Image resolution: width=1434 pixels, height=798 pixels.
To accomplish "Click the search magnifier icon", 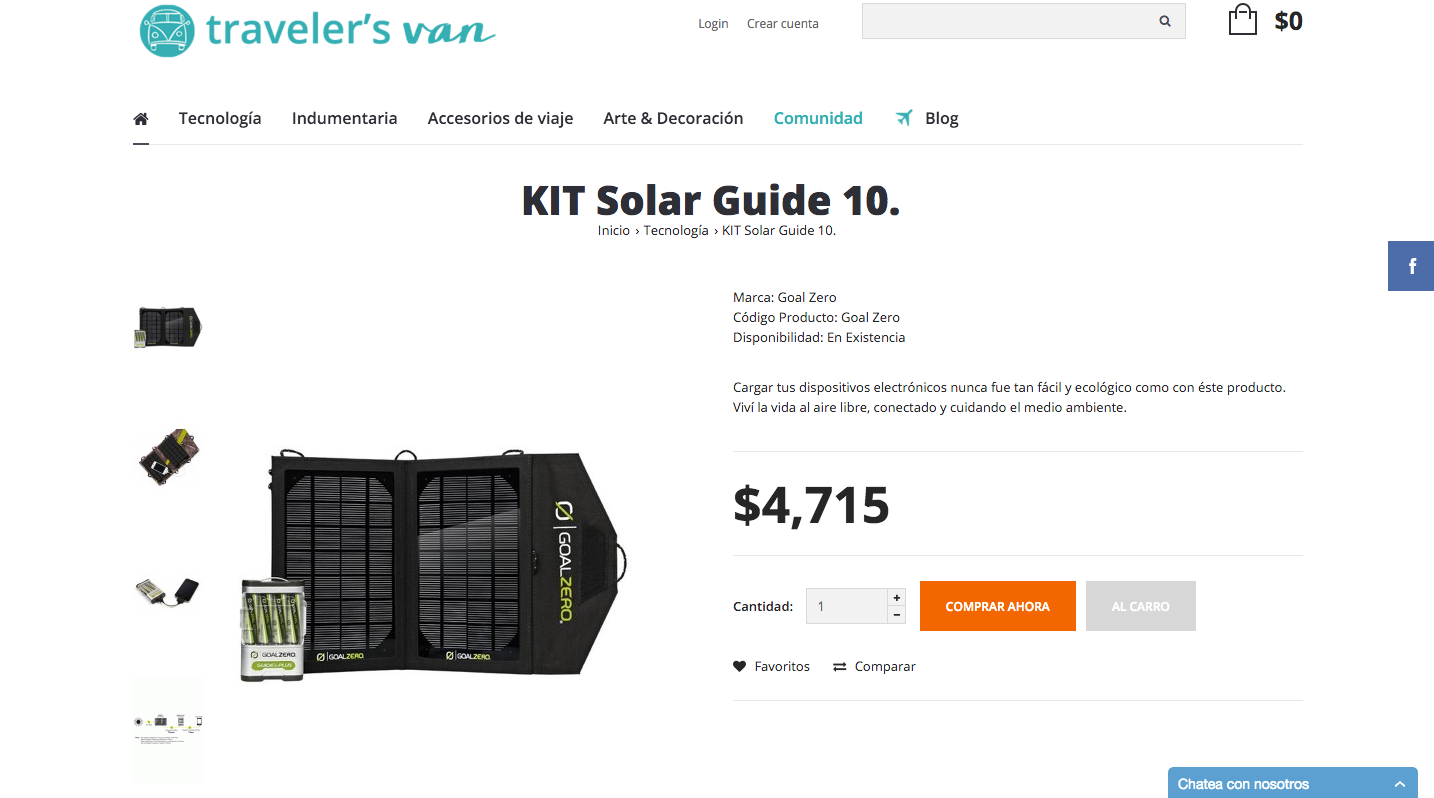I will (x=1165, y=21).
